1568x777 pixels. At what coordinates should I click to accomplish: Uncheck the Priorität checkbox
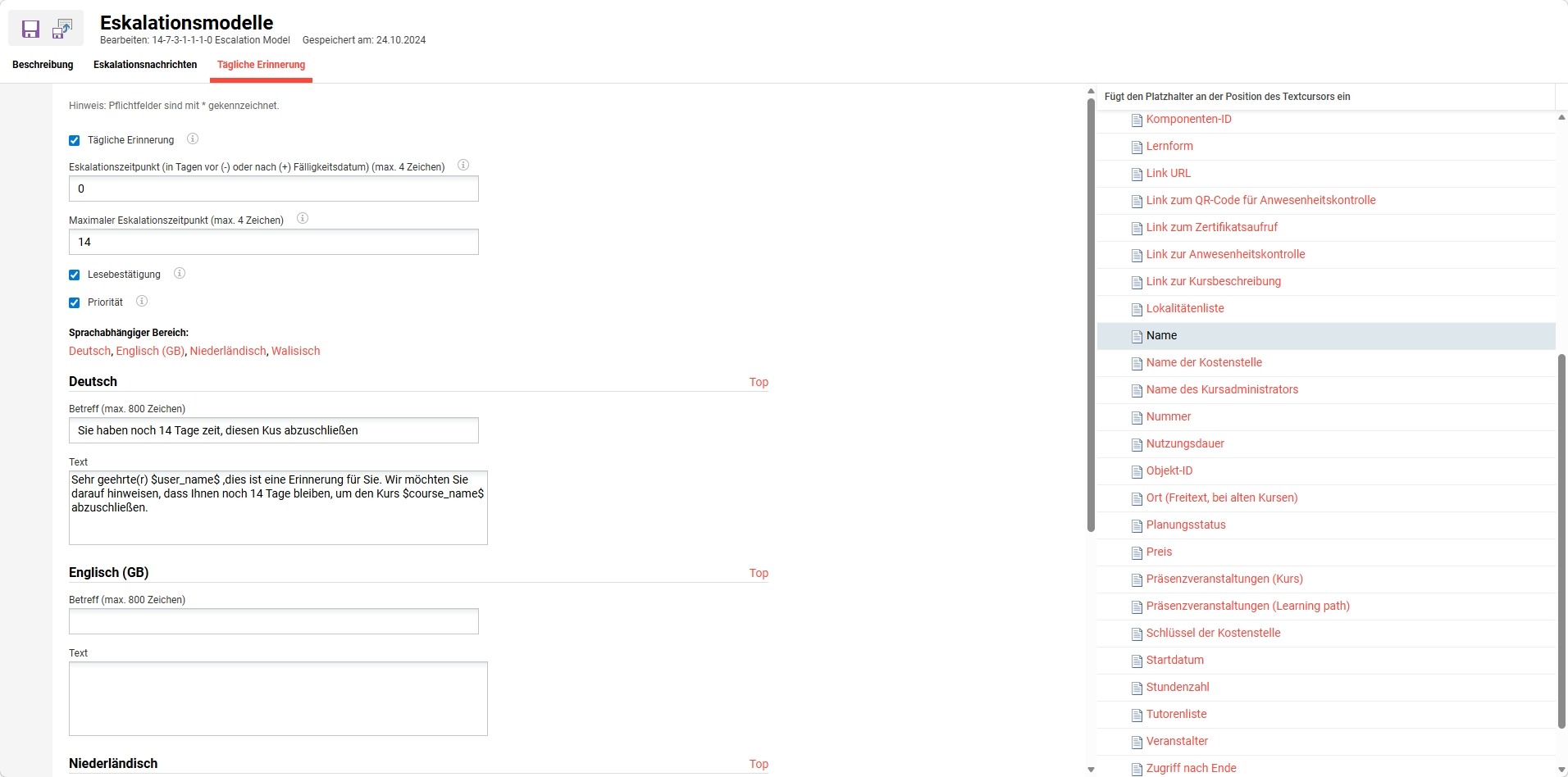75,303
